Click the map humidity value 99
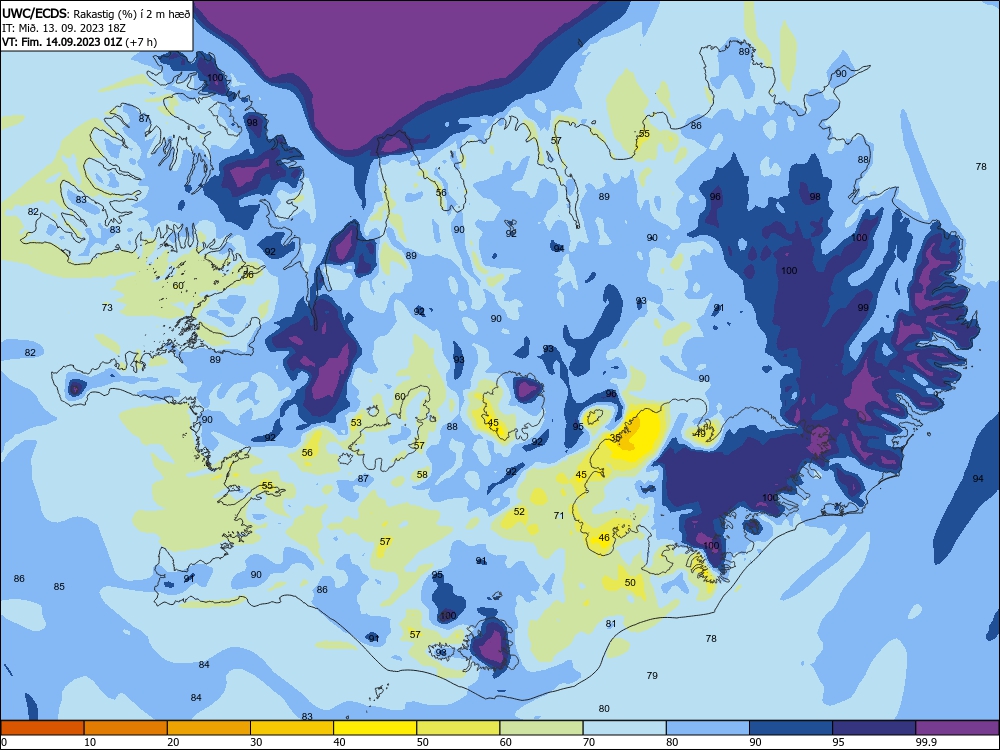 click(x=863, y=307)
